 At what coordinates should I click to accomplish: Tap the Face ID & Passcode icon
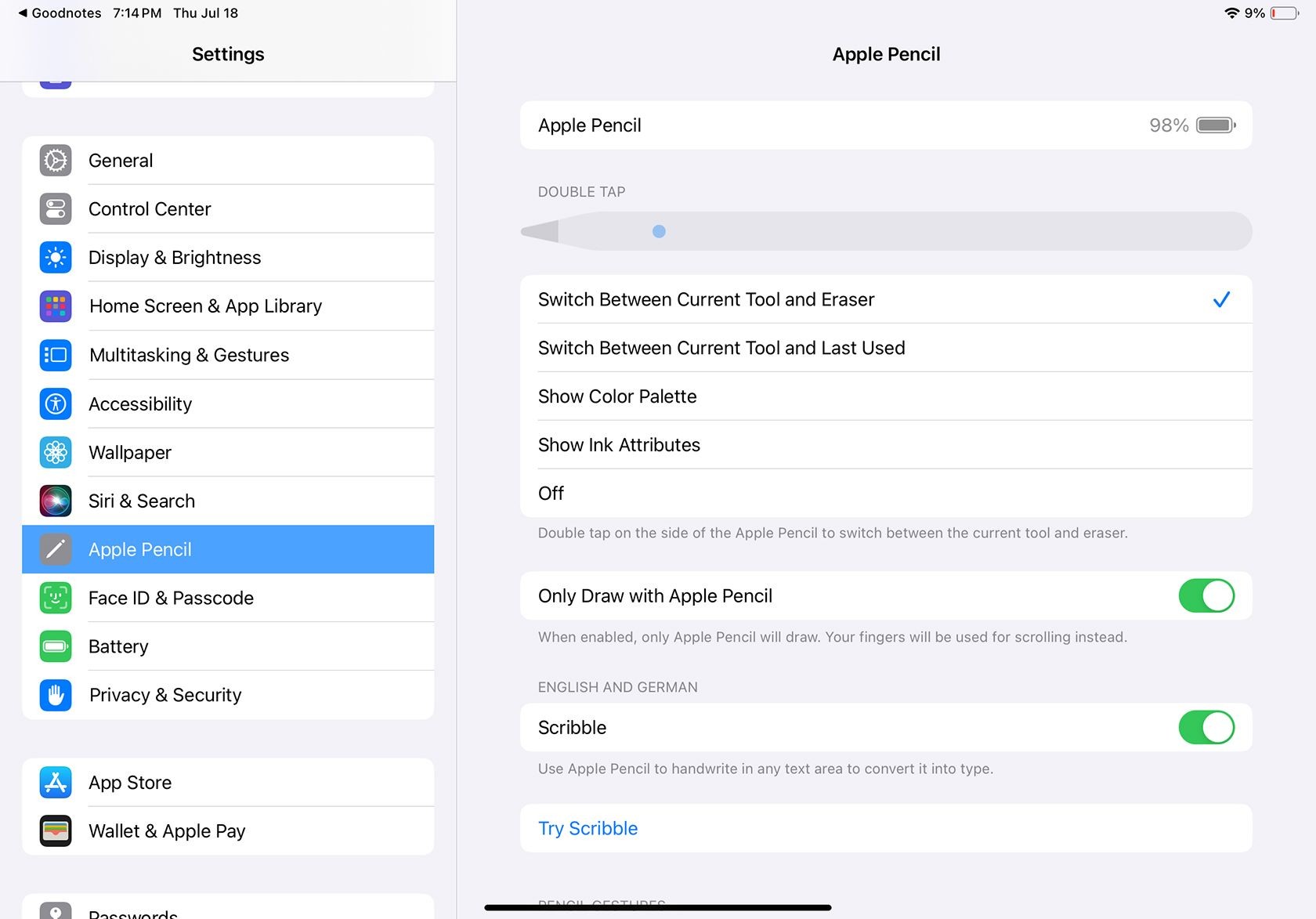coord(56,599)
